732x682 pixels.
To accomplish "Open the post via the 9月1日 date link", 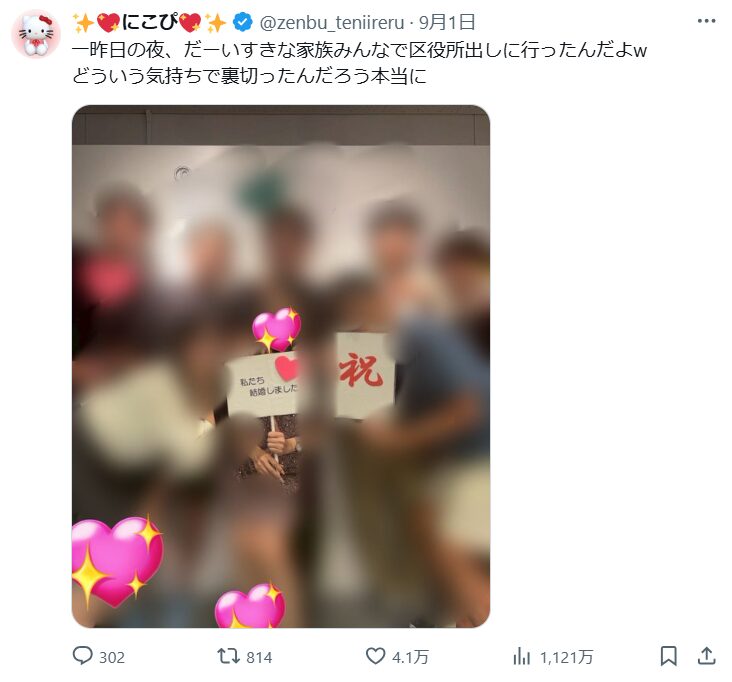I will point(447,22).
